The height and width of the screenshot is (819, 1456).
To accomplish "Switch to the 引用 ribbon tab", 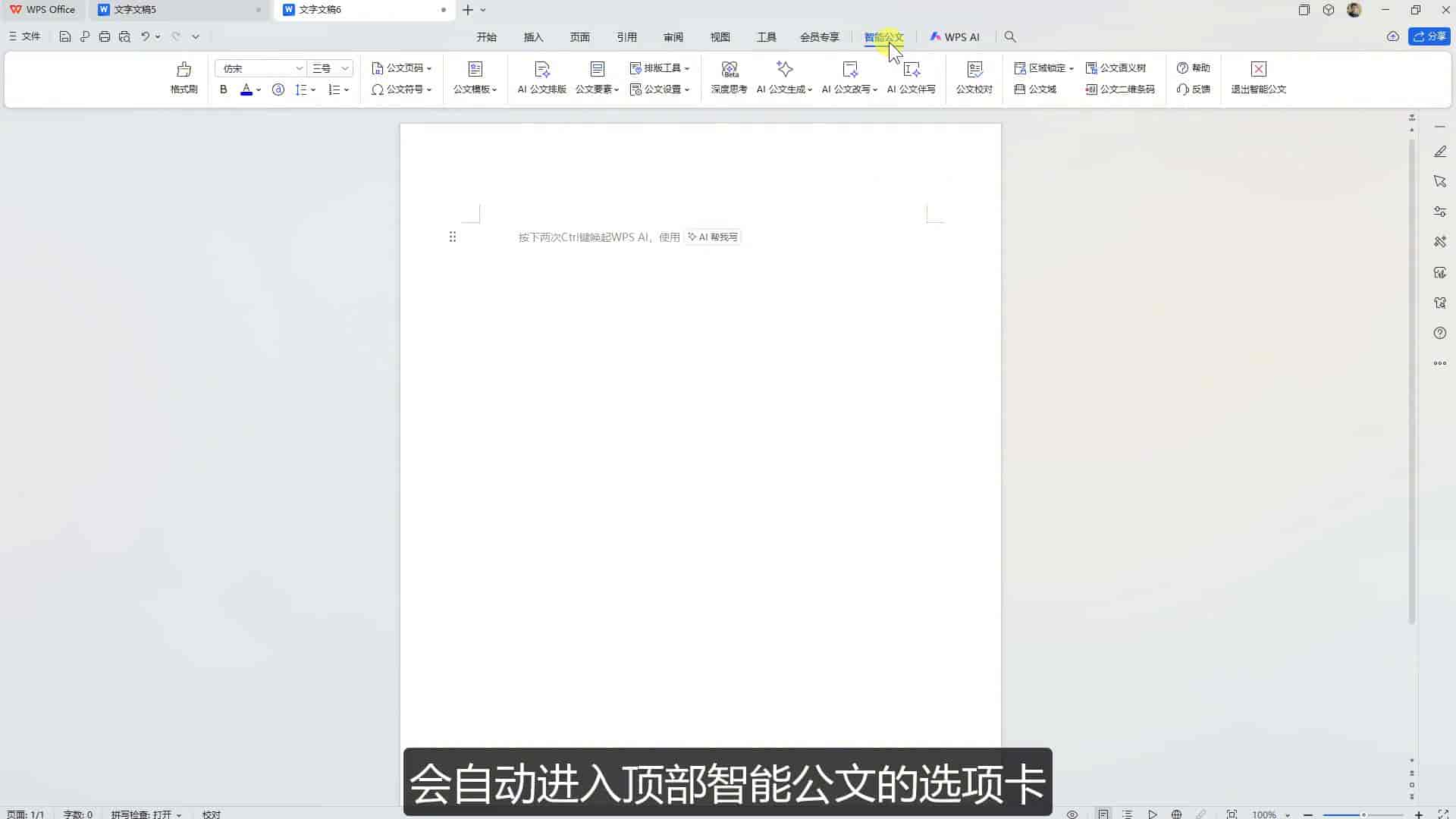I will (x=626, y=37).
